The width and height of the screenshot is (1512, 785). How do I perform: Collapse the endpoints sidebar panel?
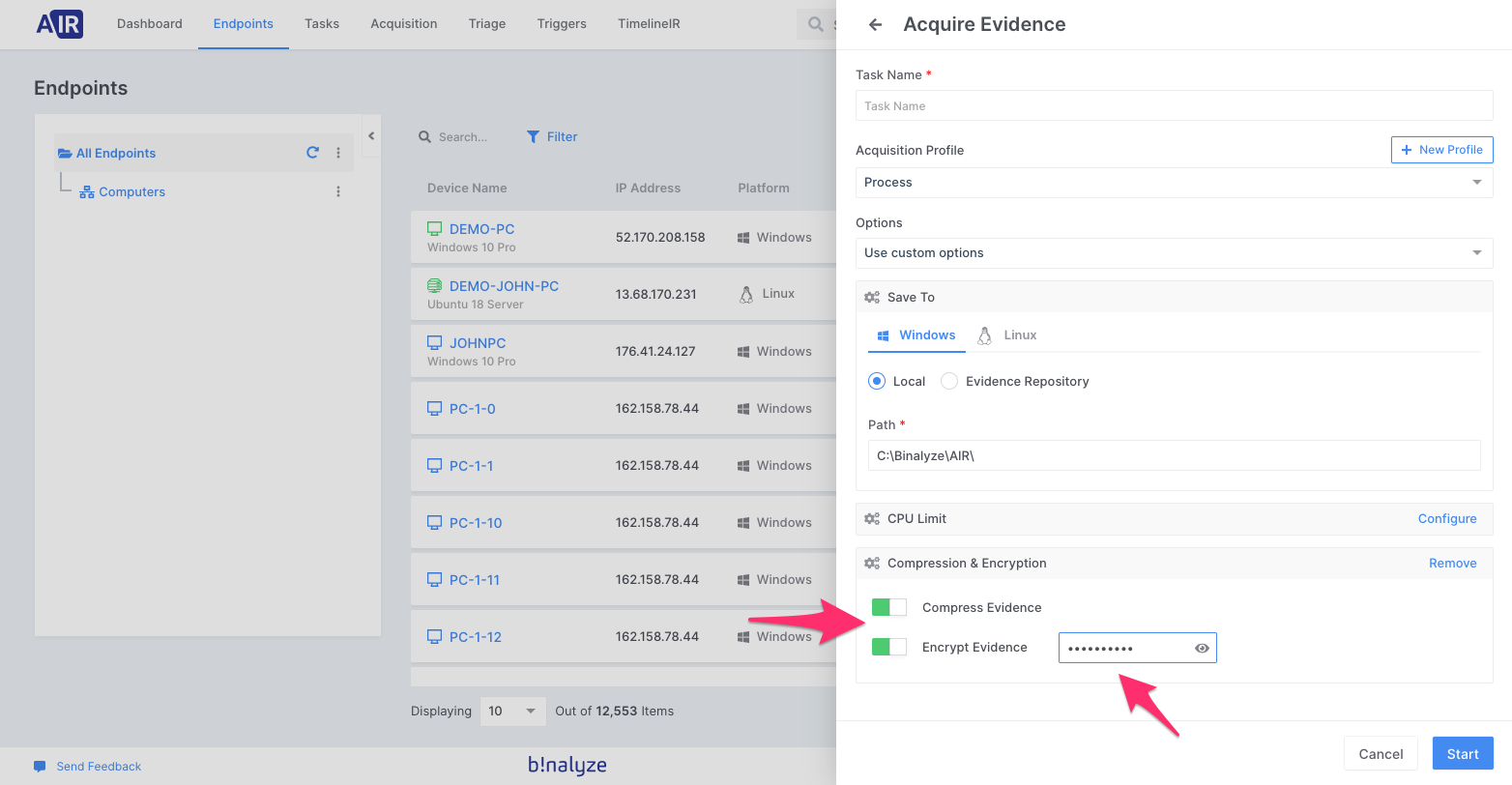371,136
